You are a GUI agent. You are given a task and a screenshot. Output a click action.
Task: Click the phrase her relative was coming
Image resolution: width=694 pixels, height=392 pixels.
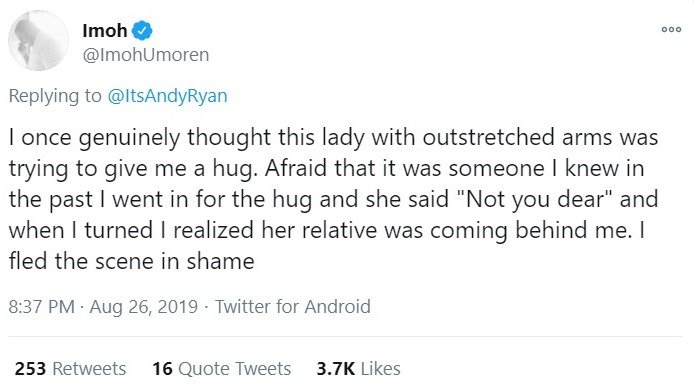384,230
